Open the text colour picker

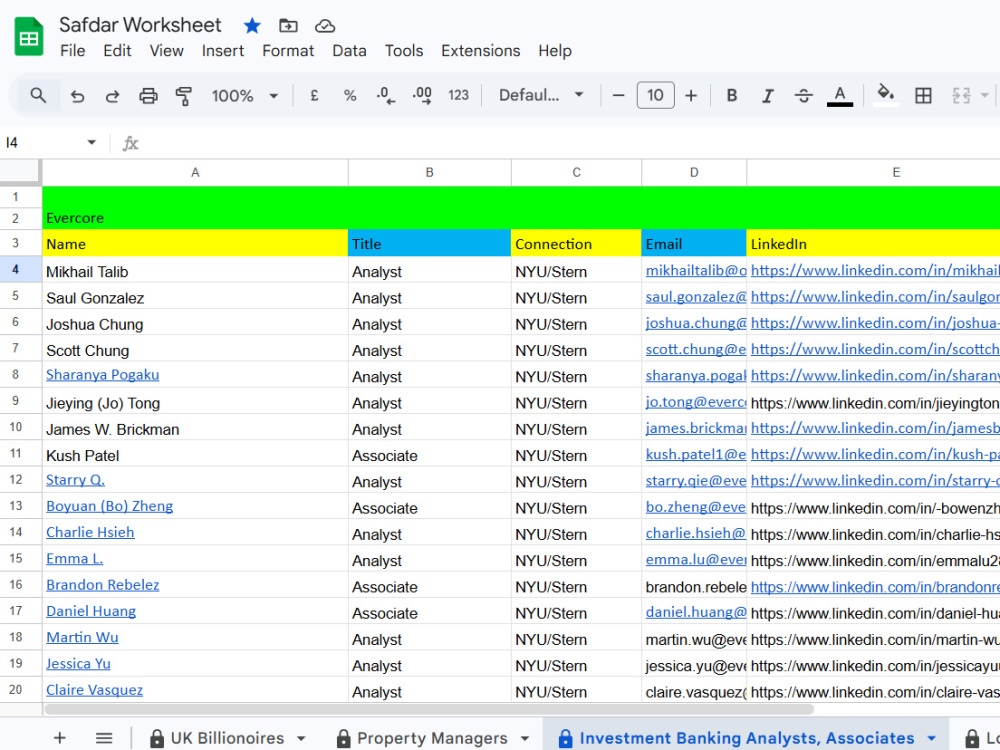point(840,96)
